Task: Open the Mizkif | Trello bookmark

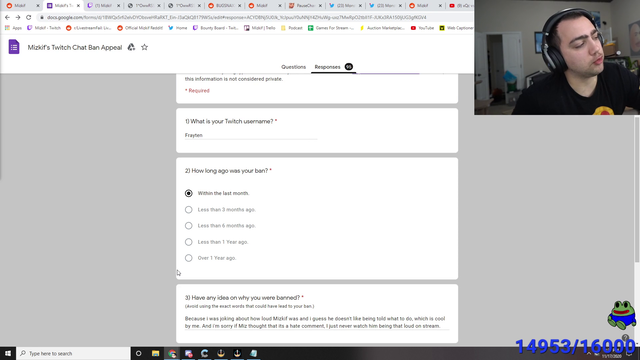Action: 260,28
